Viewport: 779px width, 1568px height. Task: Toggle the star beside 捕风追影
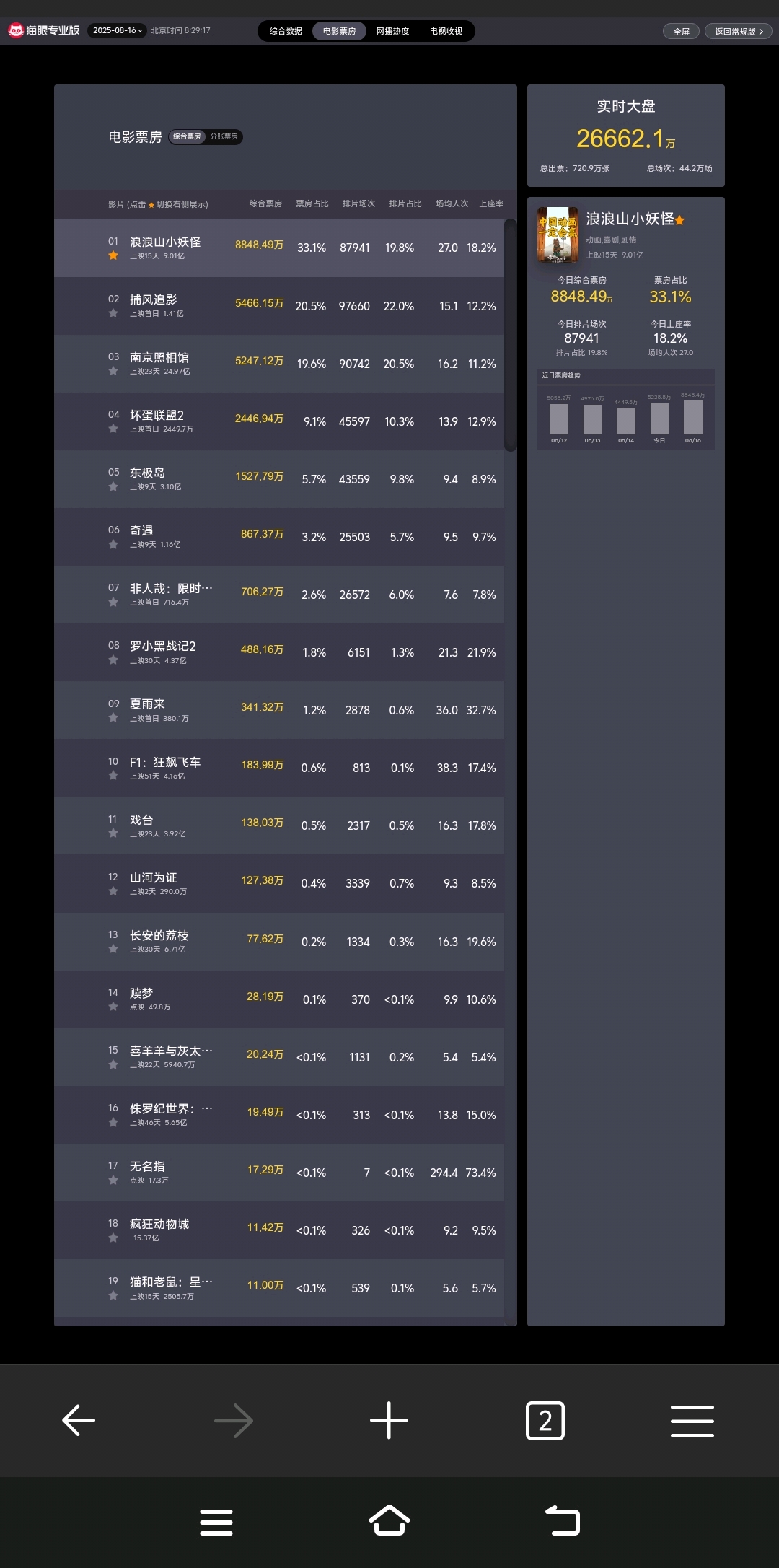(113, 313)
